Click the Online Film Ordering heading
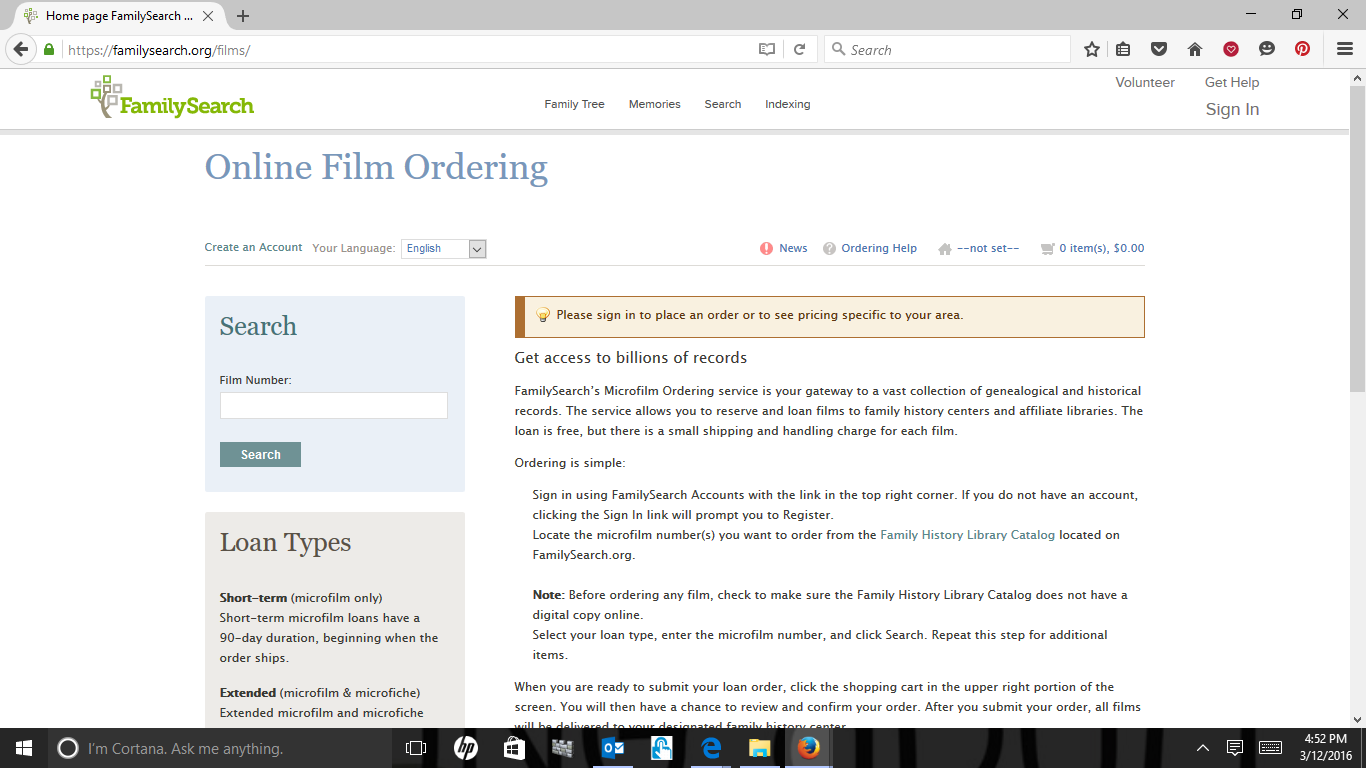 376,167
